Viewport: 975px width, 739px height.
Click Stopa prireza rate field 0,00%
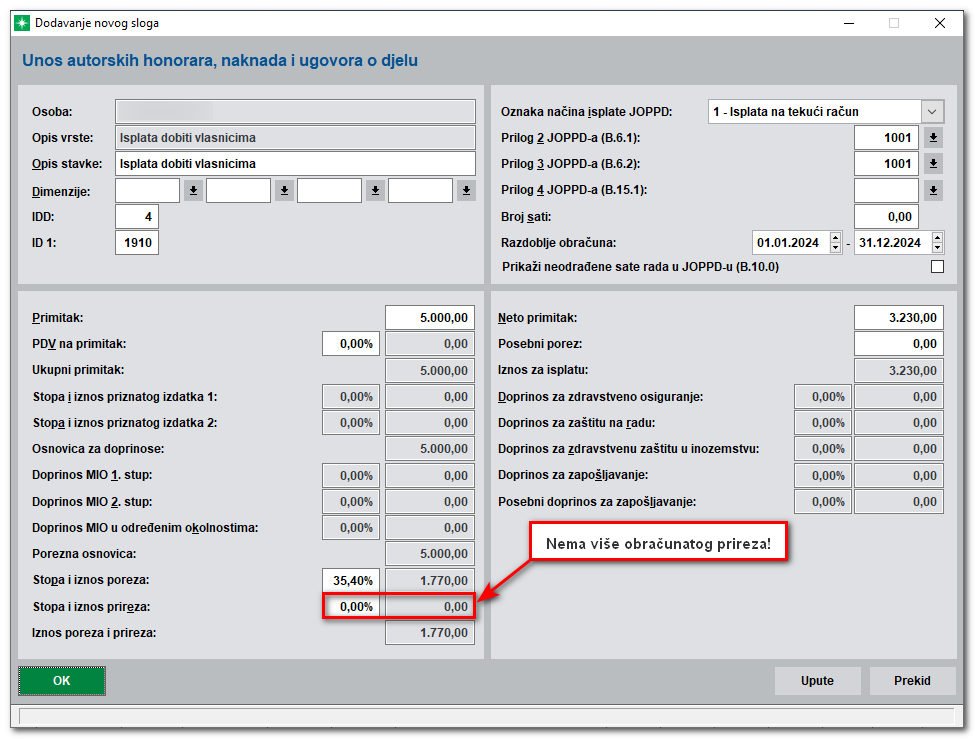tap(352, 607)
